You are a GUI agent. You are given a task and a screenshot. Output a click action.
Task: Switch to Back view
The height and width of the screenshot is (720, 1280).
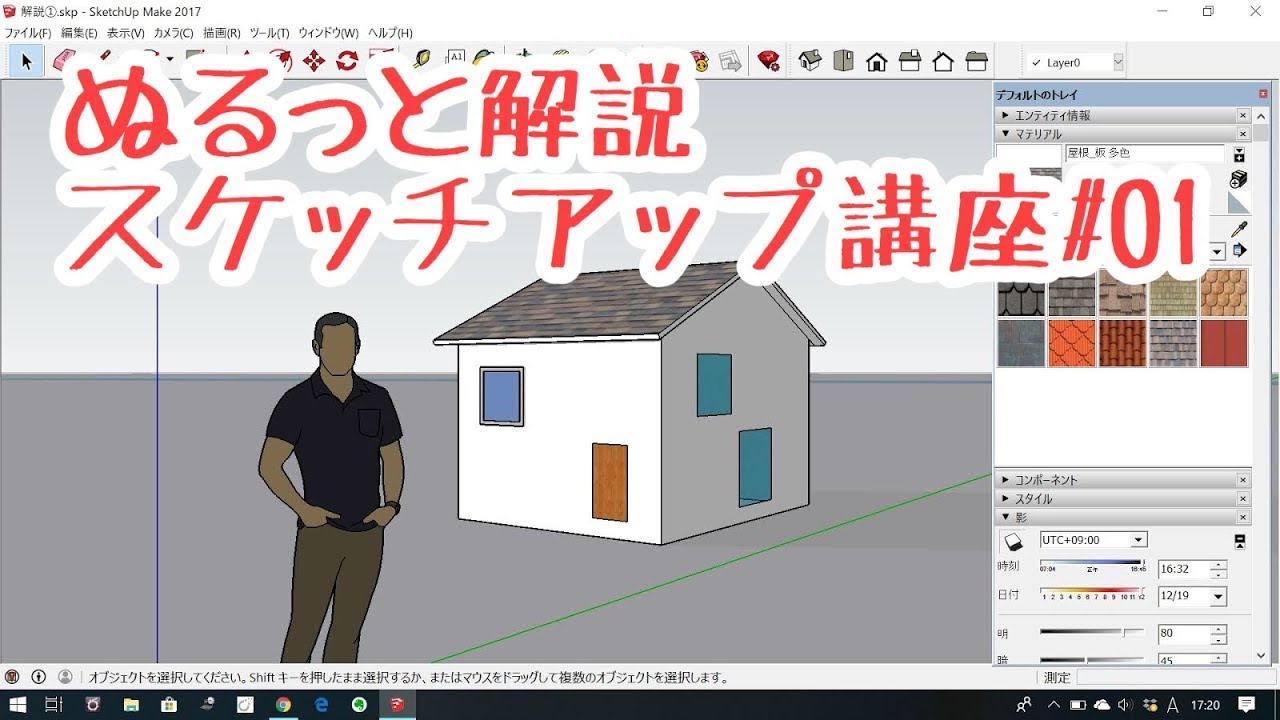943,62
